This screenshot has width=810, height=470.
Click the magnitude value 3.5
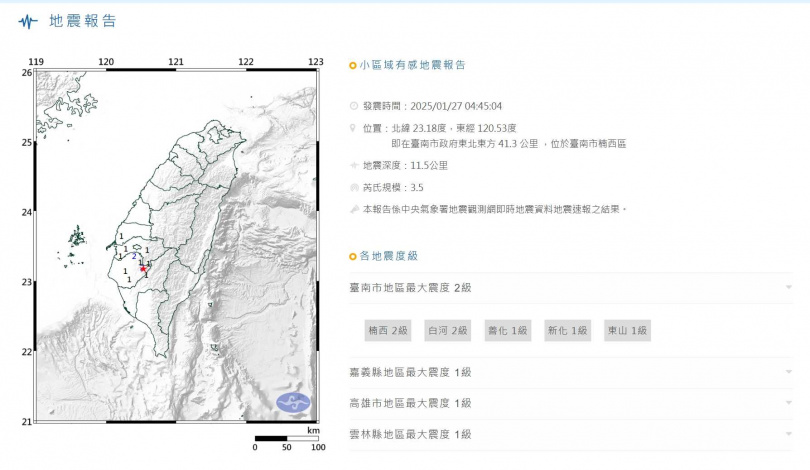click(x=417, y=187)
